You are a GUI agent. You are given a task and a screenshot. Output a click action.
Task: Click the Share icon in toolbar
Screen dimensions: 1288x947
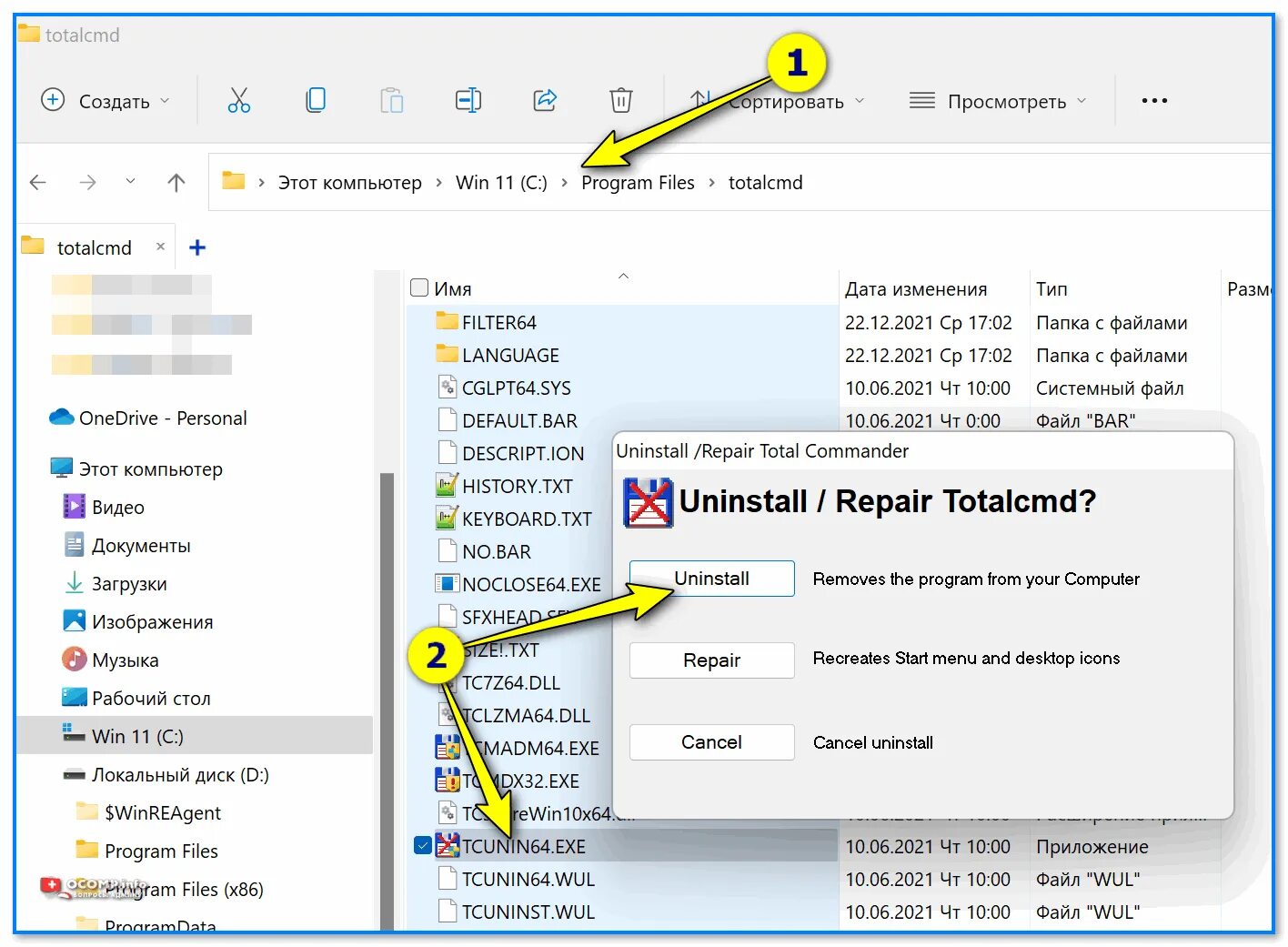[x=545, y=100]
